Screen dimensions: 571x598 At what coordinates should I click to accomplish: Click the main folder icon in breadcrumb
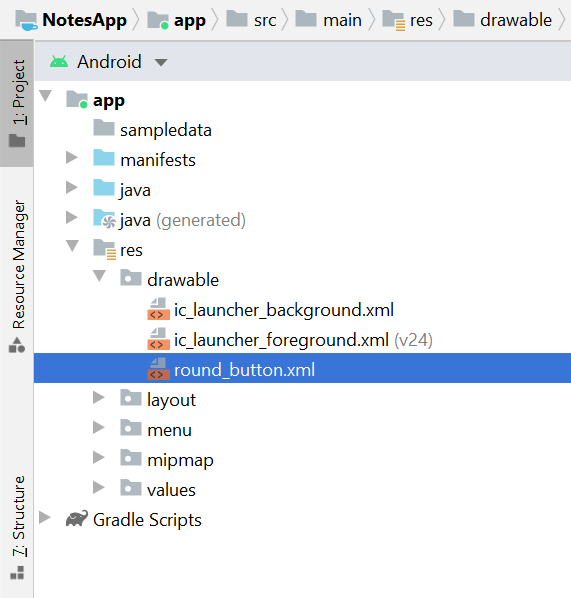pyautogui.click(x=306, y=19)
